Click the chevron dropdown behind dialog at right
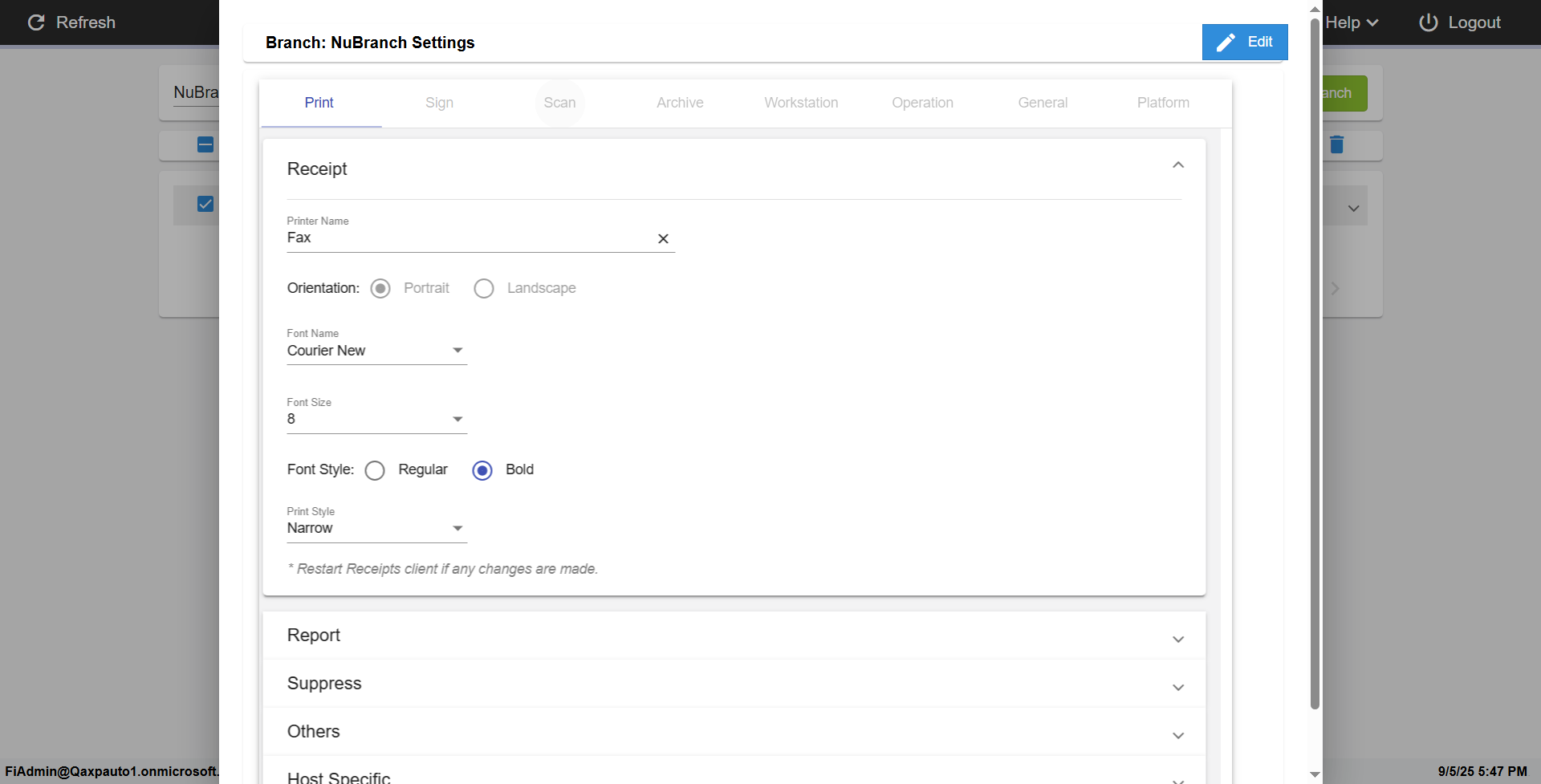This screenshot has width=1541, height=784. point(1353,209)
